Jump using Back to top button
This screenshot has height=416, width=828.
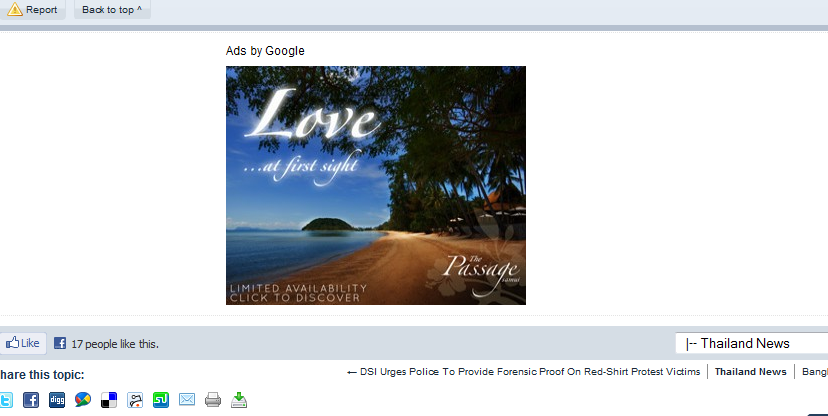tap(112, 10)
